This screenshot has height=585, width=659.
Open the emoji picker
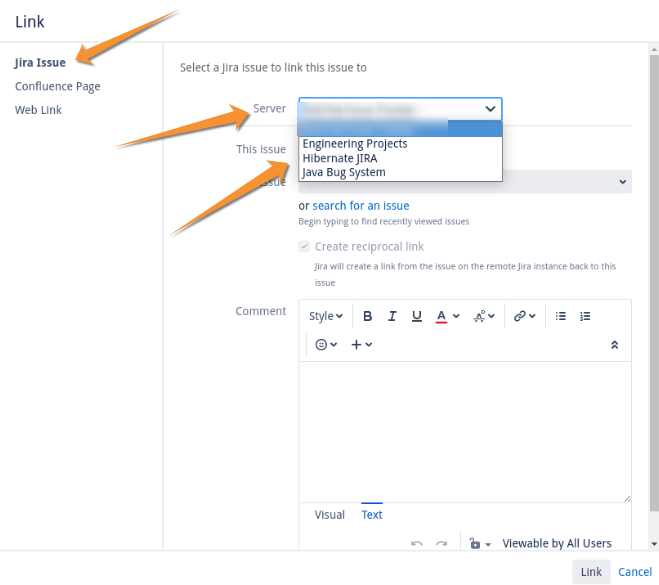[x=326, y=345]
